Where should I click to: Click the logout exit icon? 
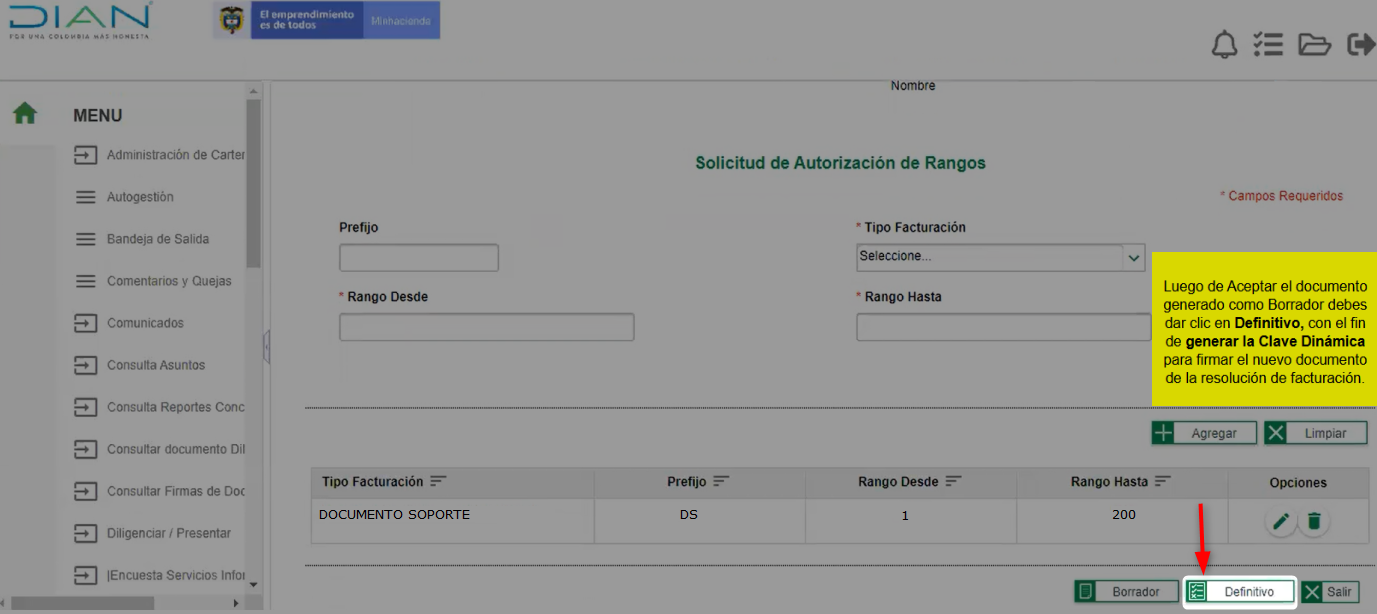pyautogui.click(x=1361, y=45)
